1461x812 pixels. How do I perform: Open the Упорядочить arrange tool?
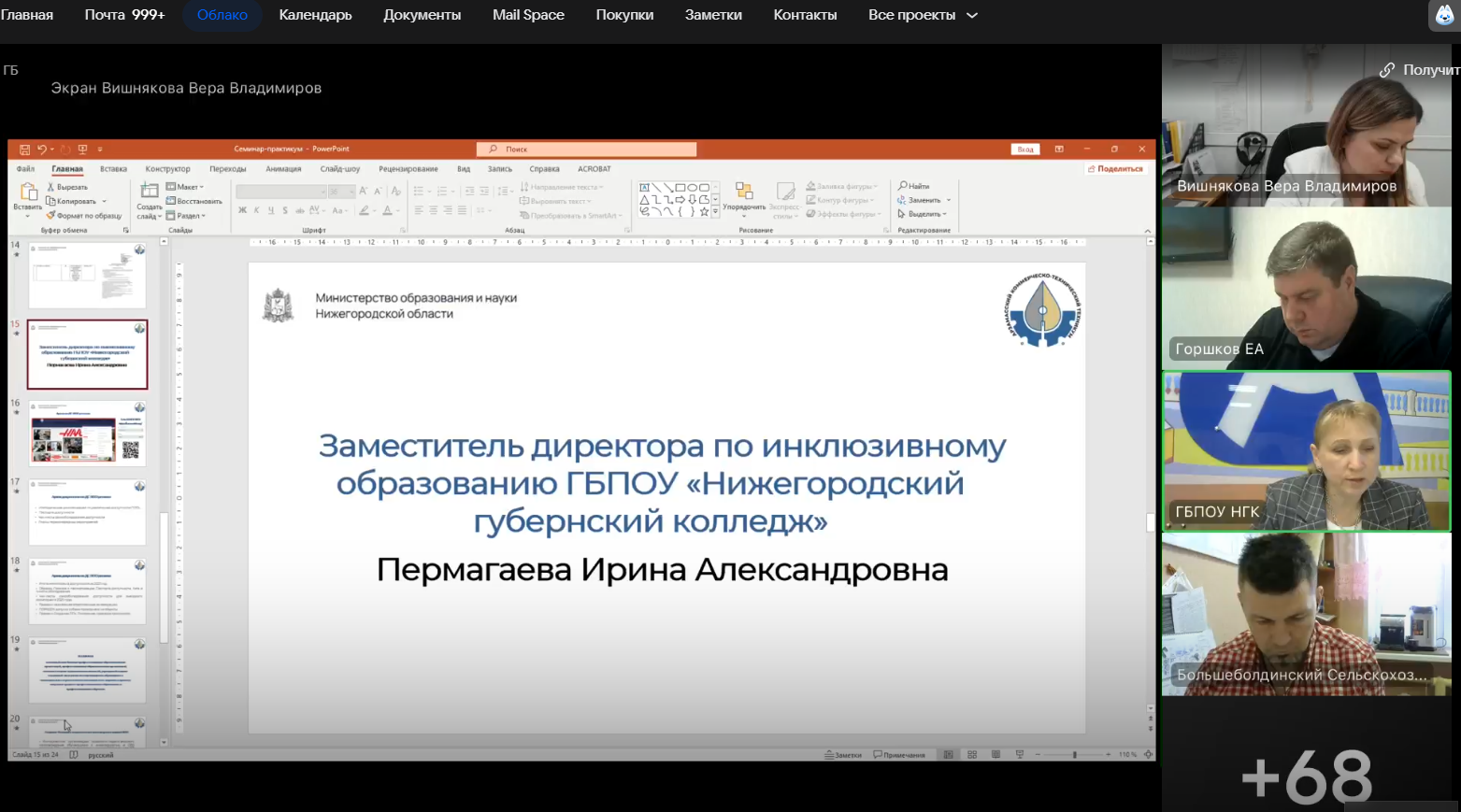744,196
